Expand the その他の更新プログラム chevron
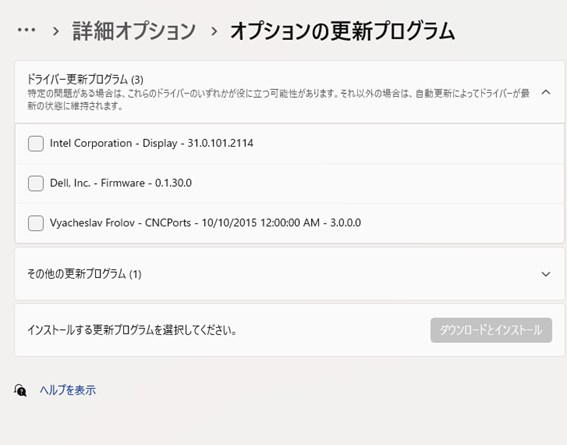The height and width of the screenshot is (445, 567). 546,274
